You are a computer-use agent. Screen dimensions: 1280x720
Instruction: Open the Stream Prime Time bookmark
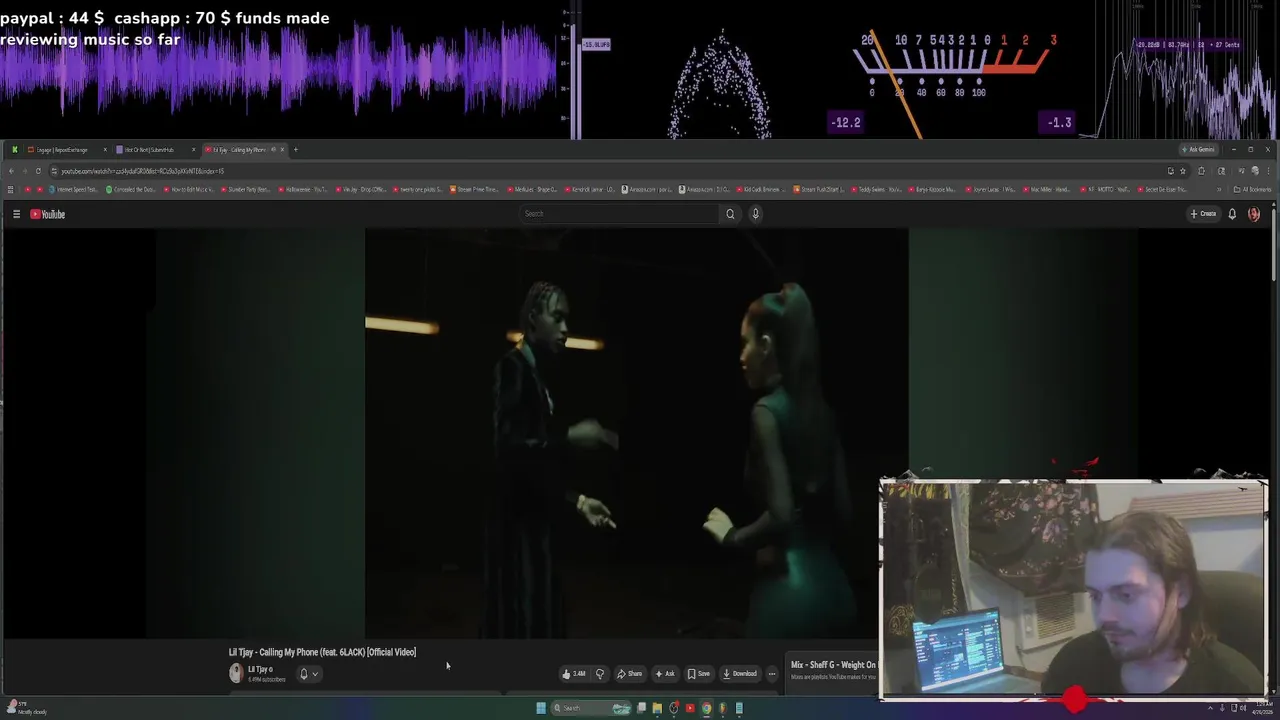(475, 189)
